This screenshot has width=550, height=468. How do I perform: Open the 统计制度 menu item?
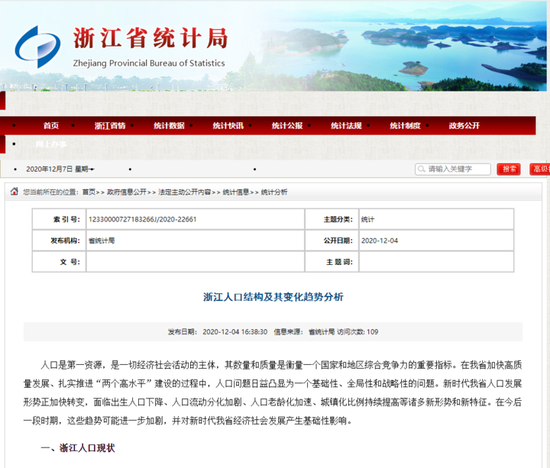click(405, 126)
